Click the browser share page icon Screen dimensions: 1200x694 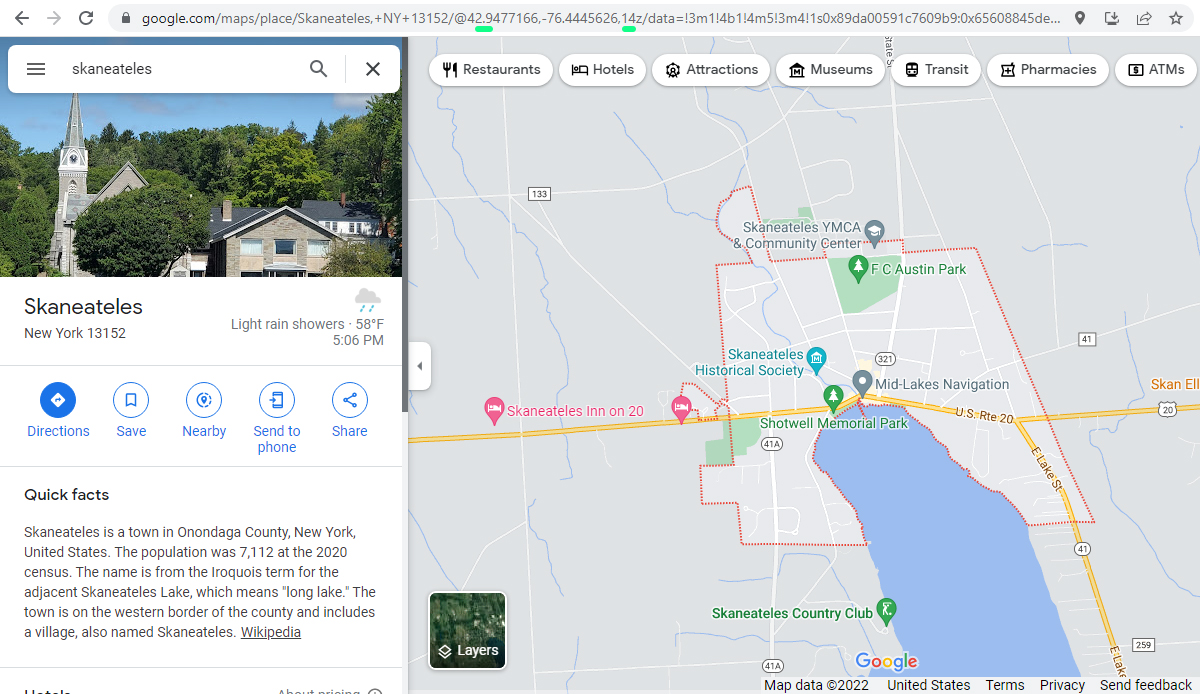(x=1144, y=18)
